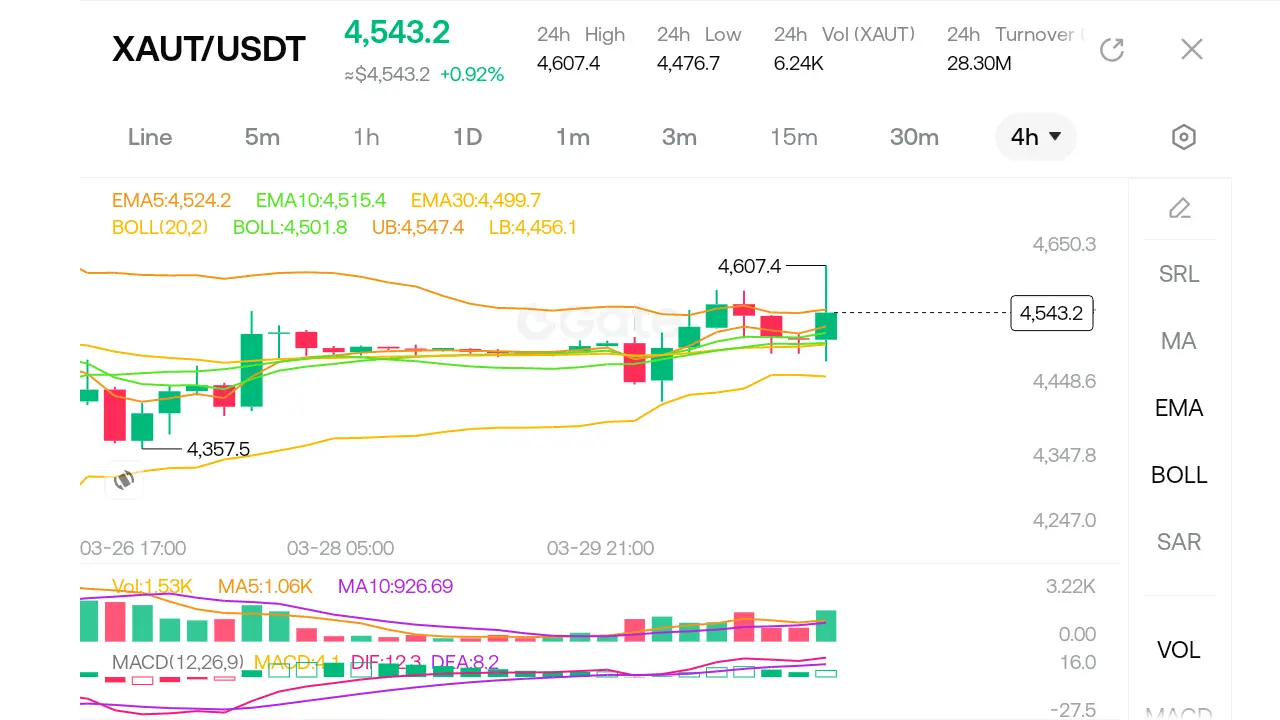1280x720 pixels.
Task: Select the 5m timeframe
Action: (x=262, y=137)
